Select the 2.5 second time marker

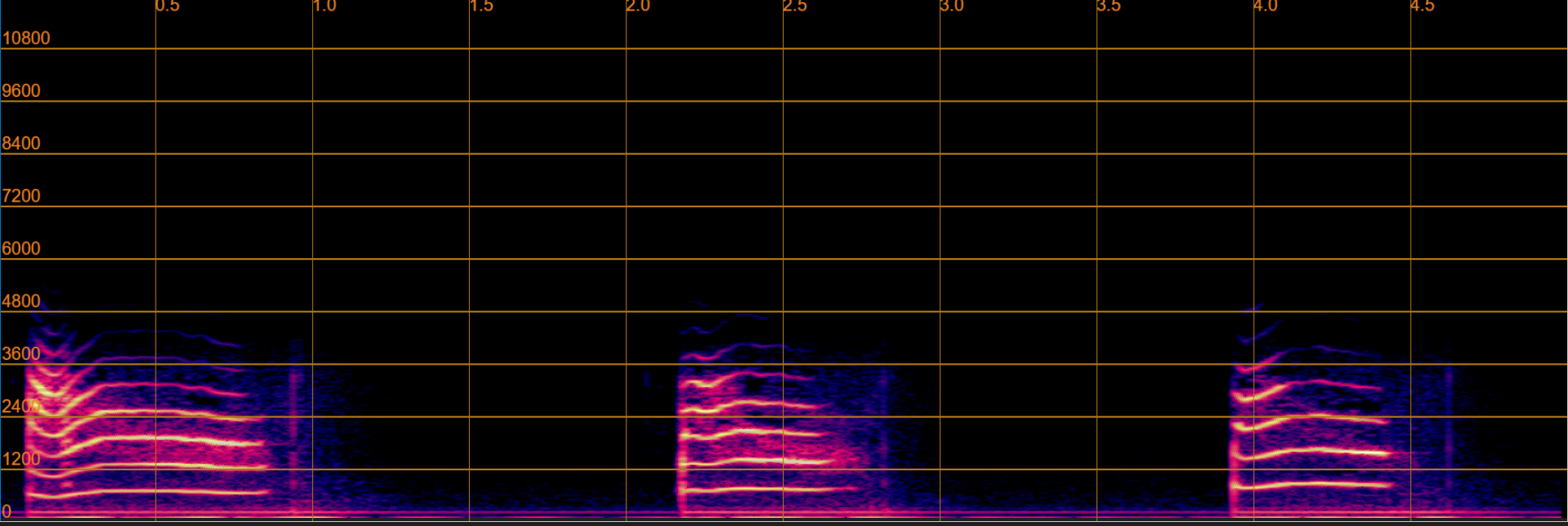(795, 6)
